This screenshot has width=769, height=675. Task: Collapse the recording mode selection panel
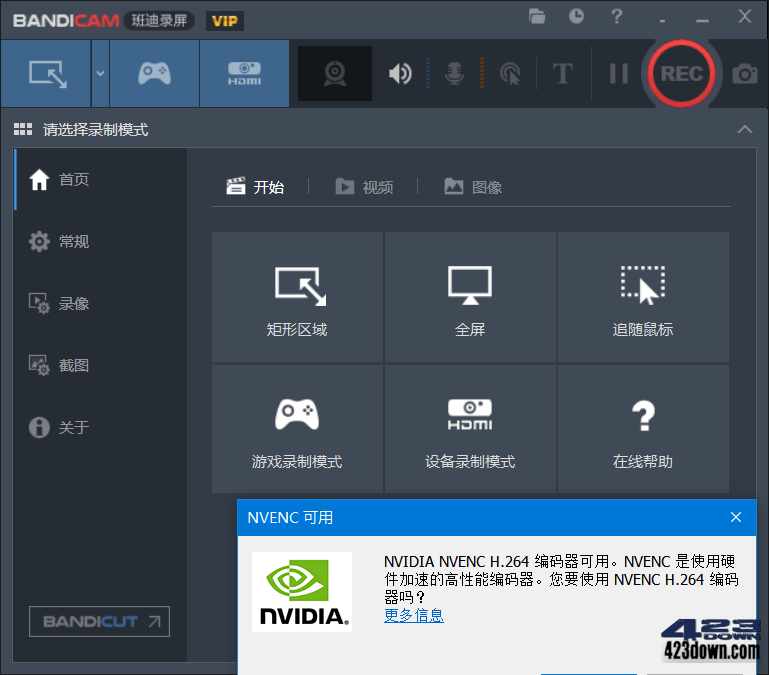pos(744,130)
